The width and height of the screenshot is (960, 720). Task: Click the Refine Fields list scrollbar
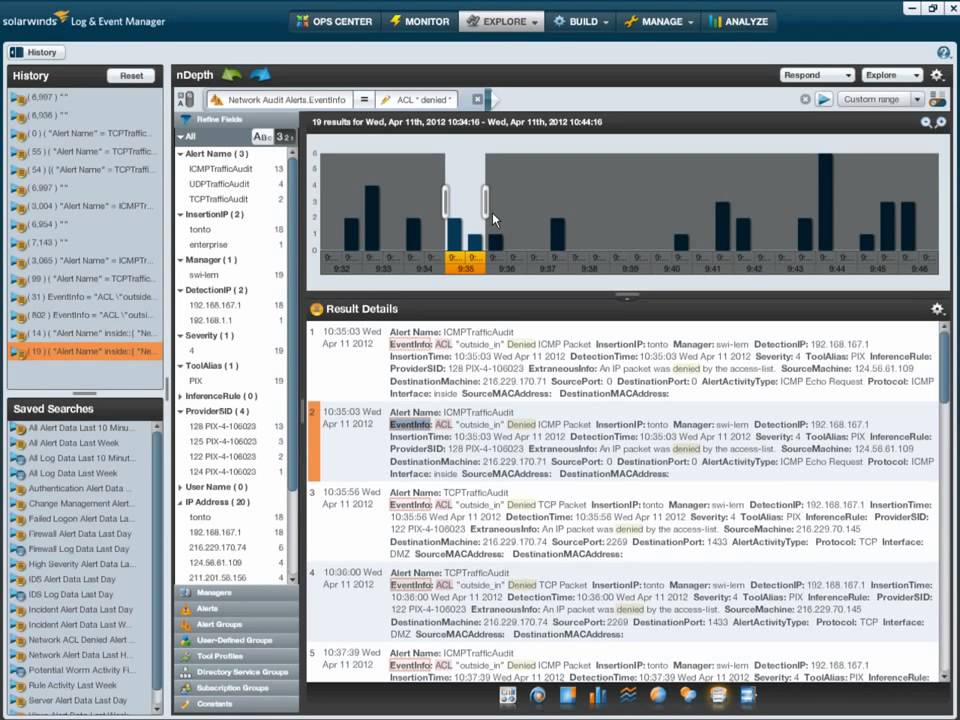point(292,324)
